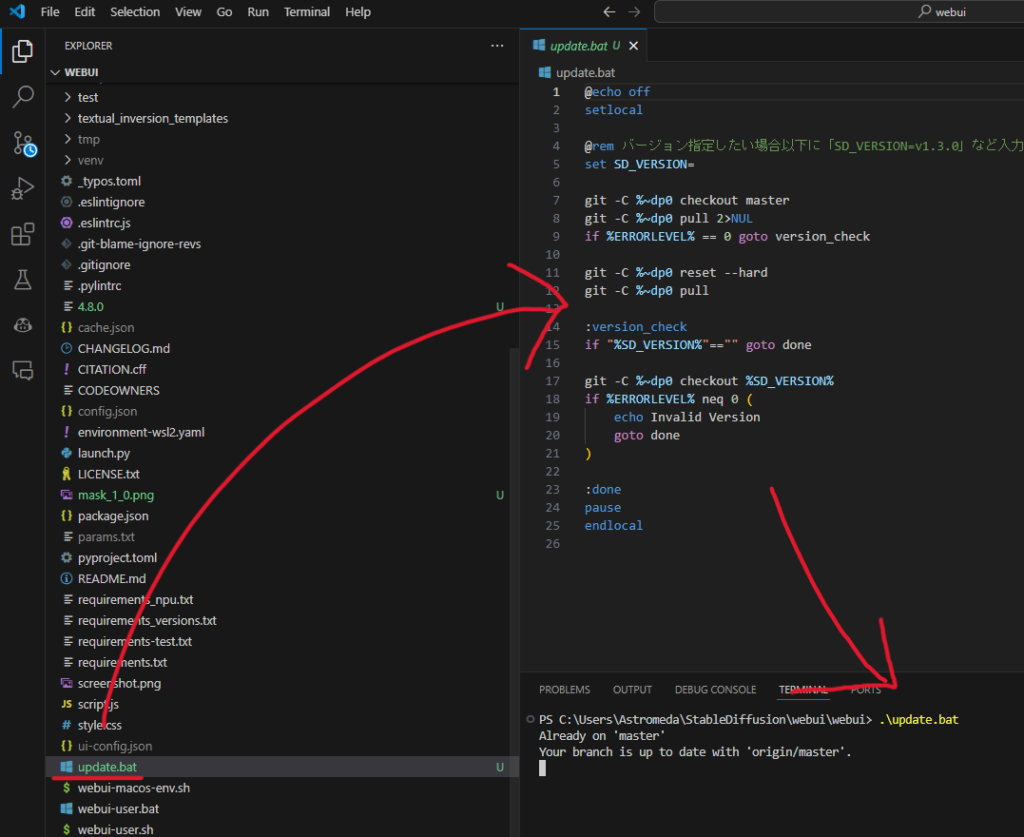Click the hash icon of style.css
Image resolution: width=1024 pixels, height=837 pixels.
coord(66,725)
